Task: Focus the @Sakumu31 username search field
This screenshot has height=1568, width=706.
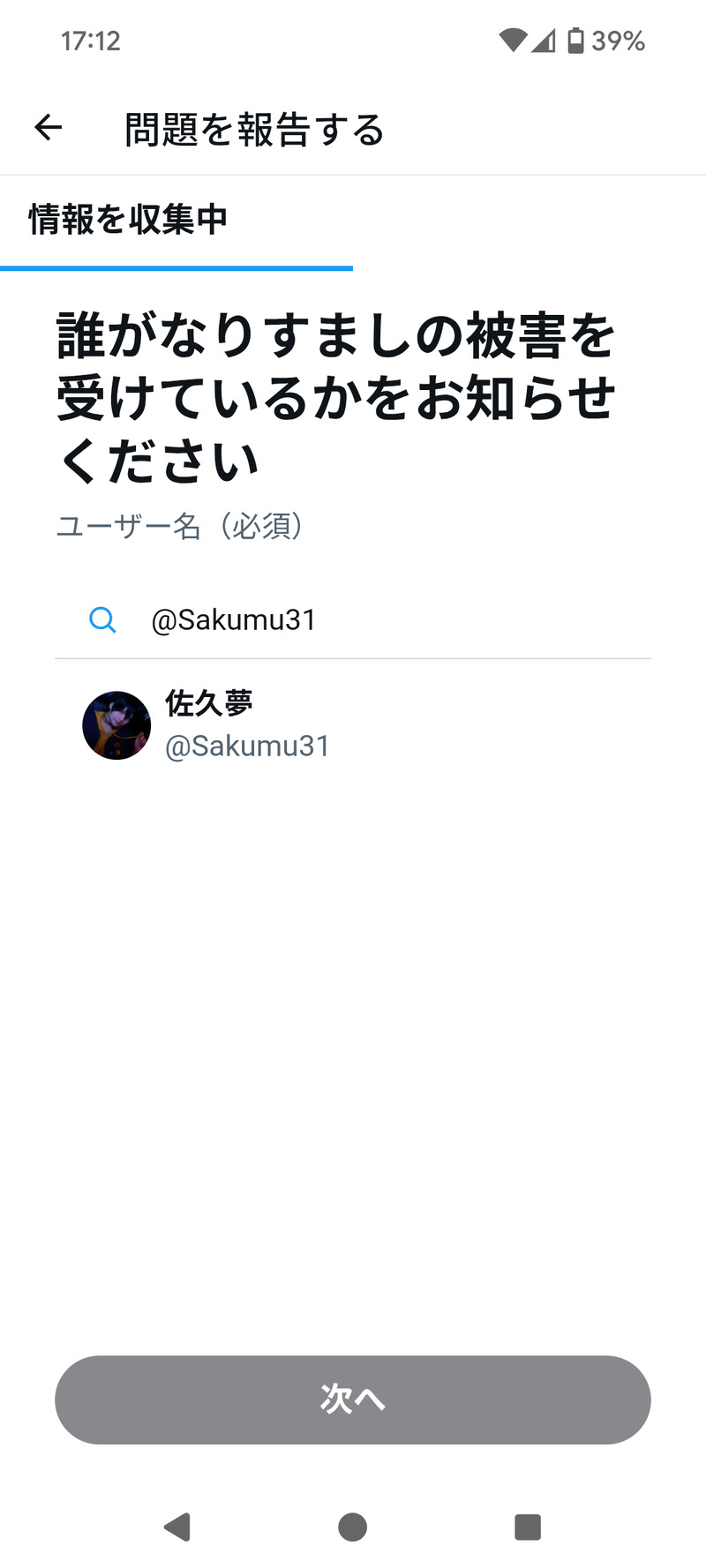Action: coord(353,620)
